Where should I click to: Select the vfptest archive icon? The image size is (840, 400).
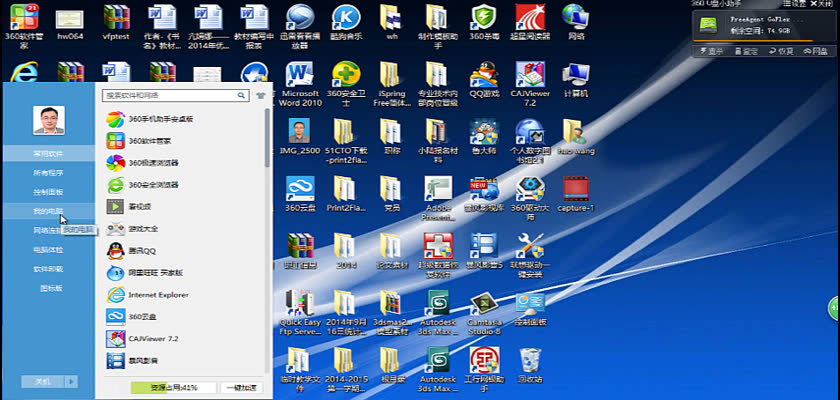116,22
